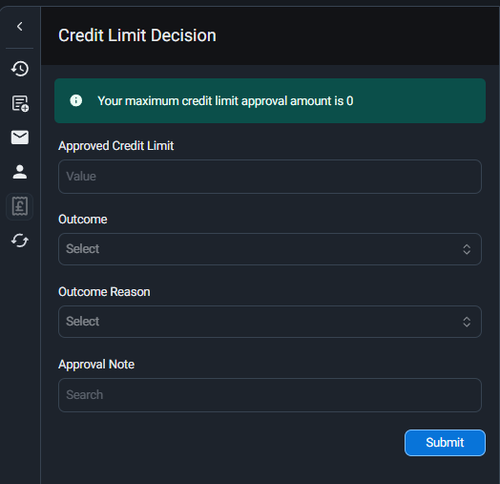Click the Approved Credit Limit label
Screen dimensions: 500x484
(116, 146)
